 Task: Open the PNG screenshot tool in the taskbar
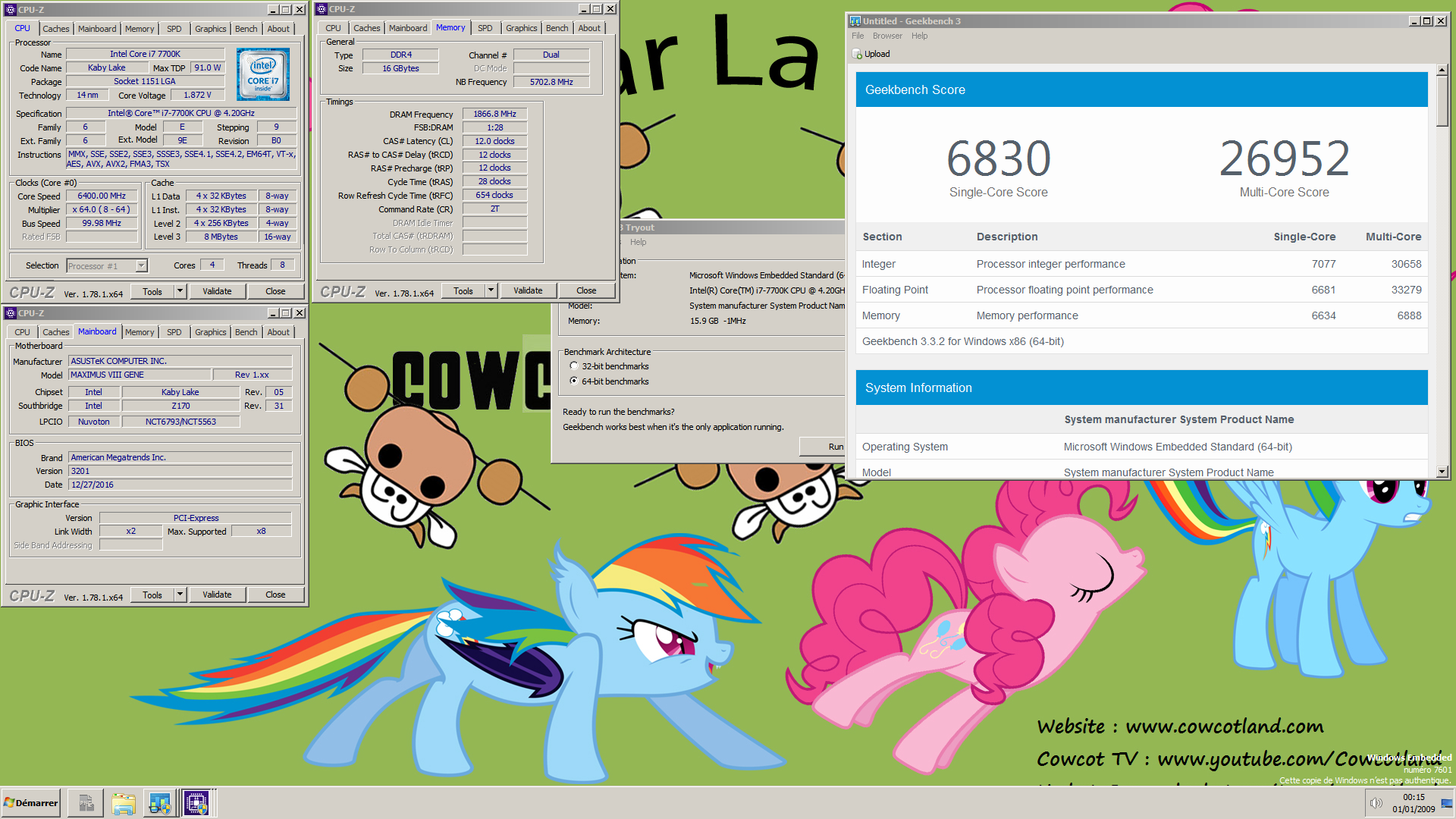[x=85, y=803]
